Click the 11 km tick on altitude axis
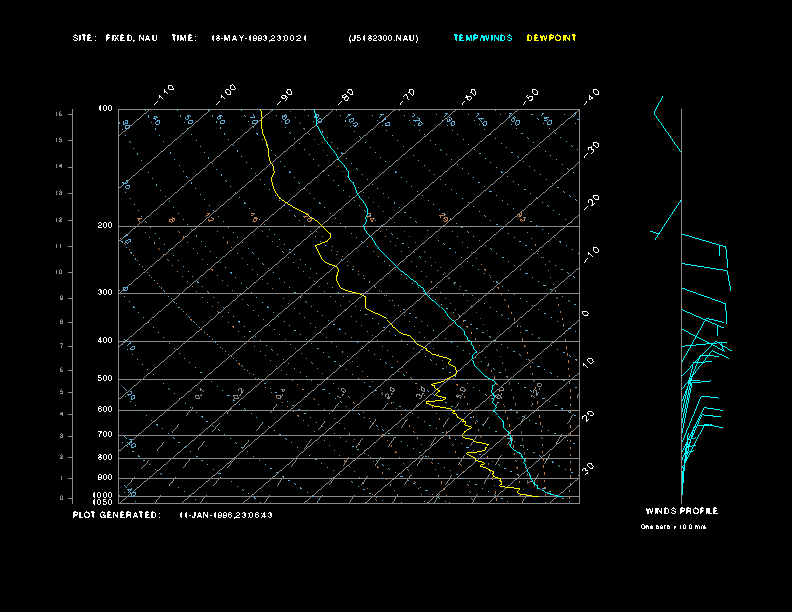 coord(59,246)
